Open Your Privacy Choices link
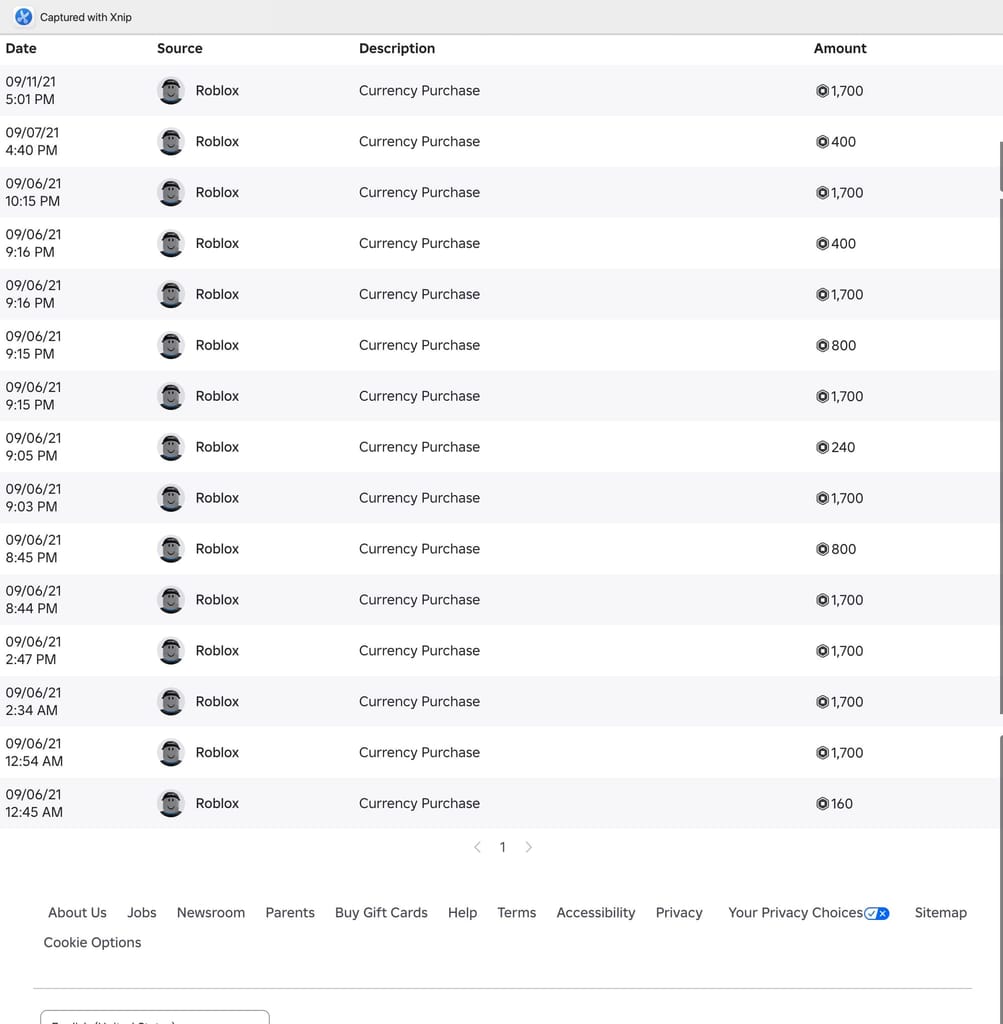The image size is (1003, 1024). [x=808, y=912]
